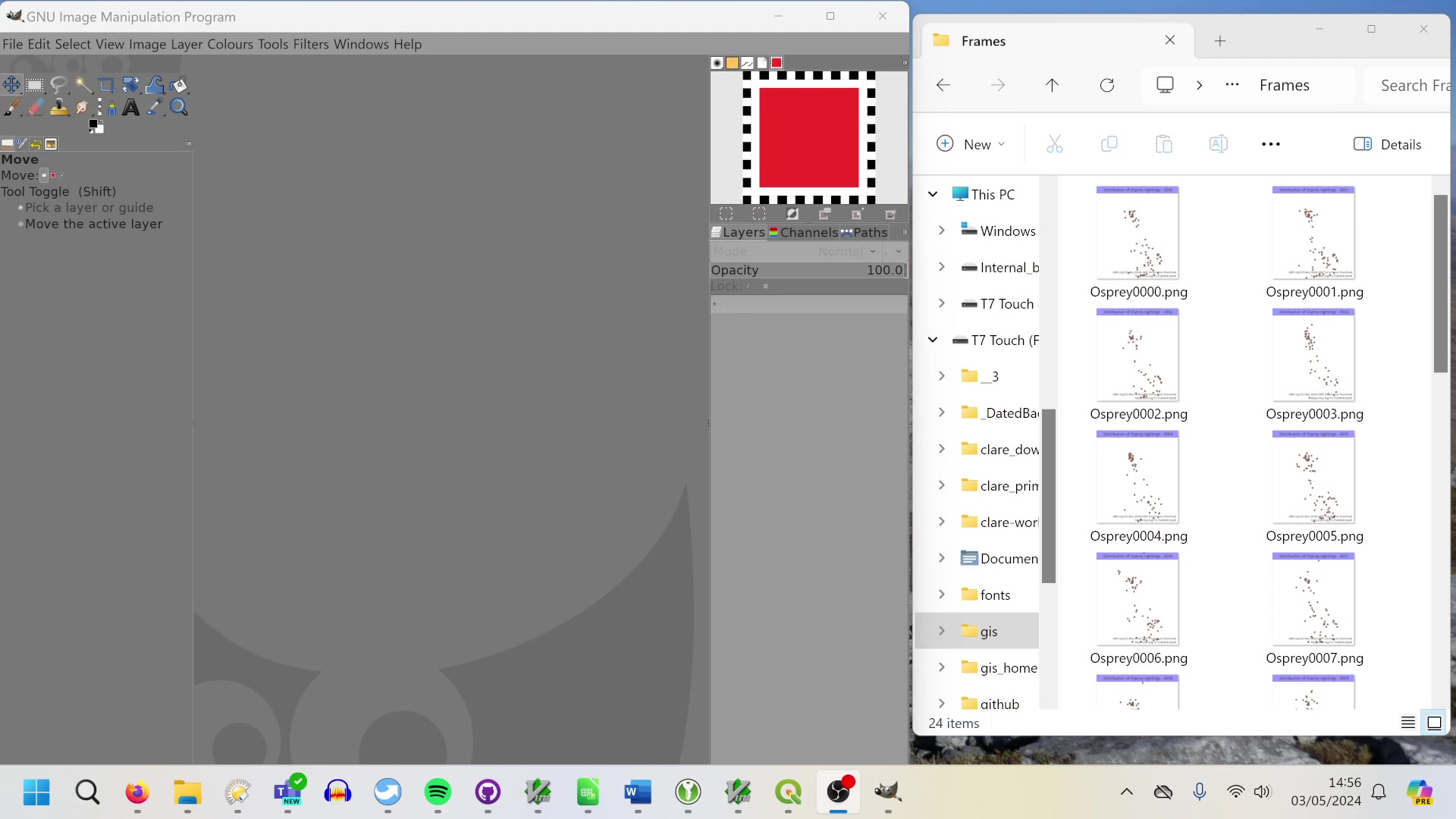The width and height of the screenshot is (1456, 819).
Task: Select the Paintbrush tool
Action: (x=11, y=107)
